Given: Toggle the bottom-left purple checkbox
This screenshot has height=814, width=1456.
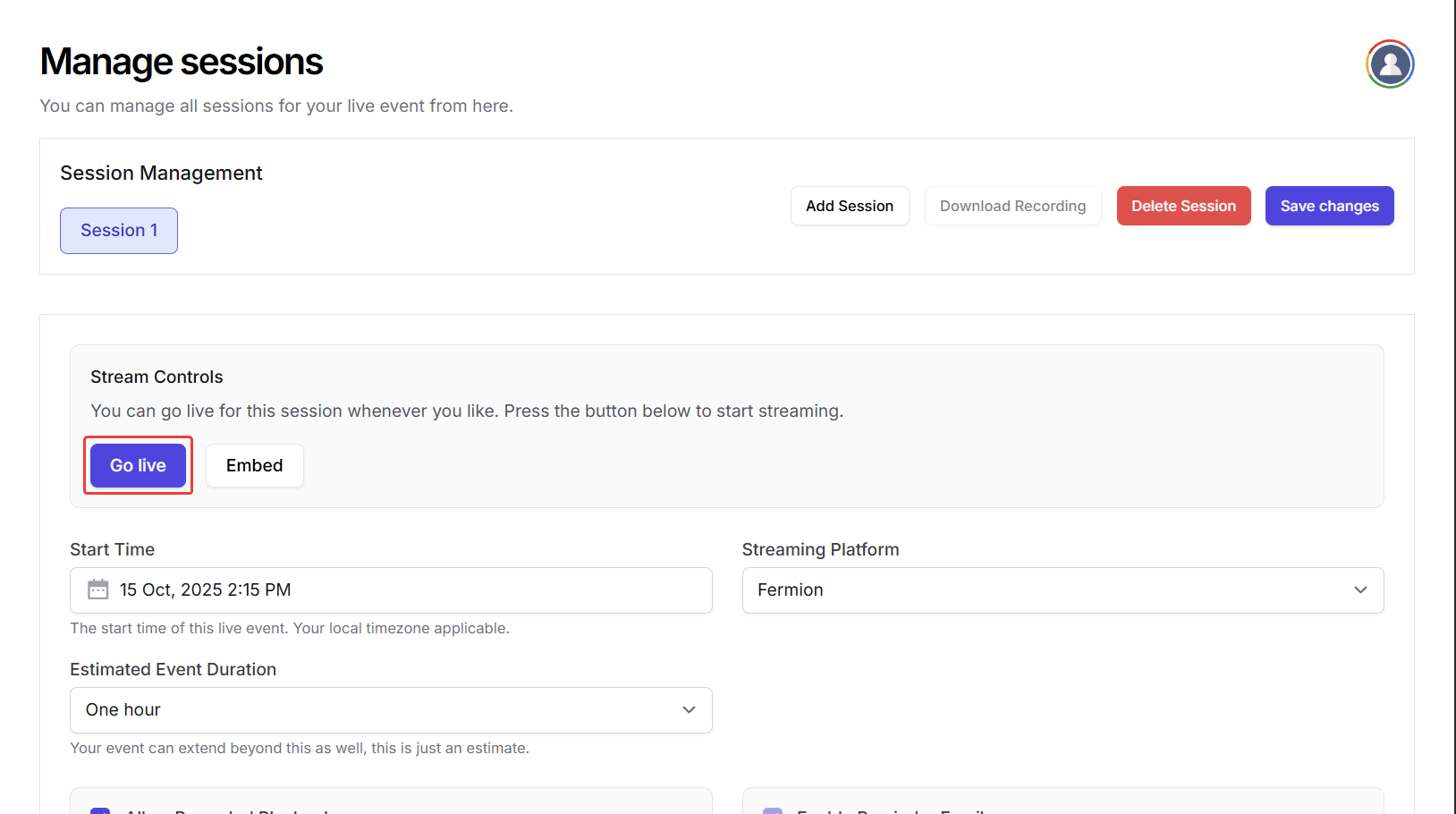Looking at the screenshot, I should coord(100,810).
